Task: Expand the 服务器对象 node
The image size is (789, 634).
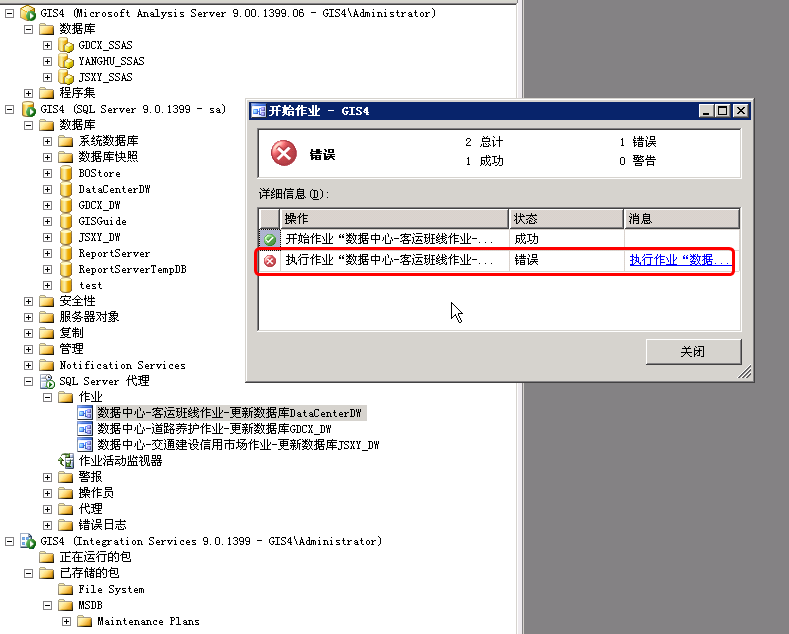Action: pos(29,318)
